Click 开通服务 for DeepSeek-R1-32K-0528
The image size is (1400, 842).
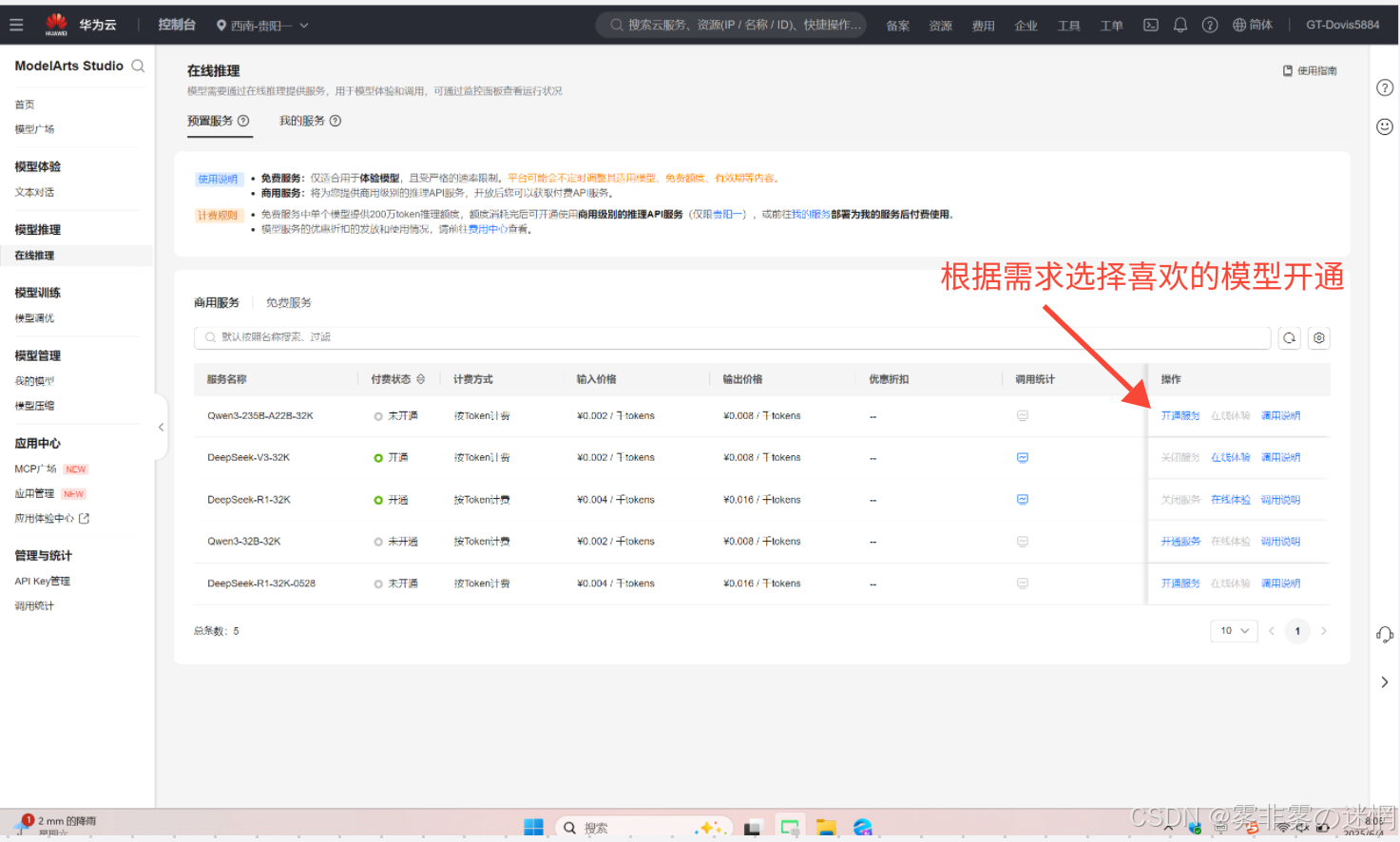pyautogui.click(x=1180, y=584)
